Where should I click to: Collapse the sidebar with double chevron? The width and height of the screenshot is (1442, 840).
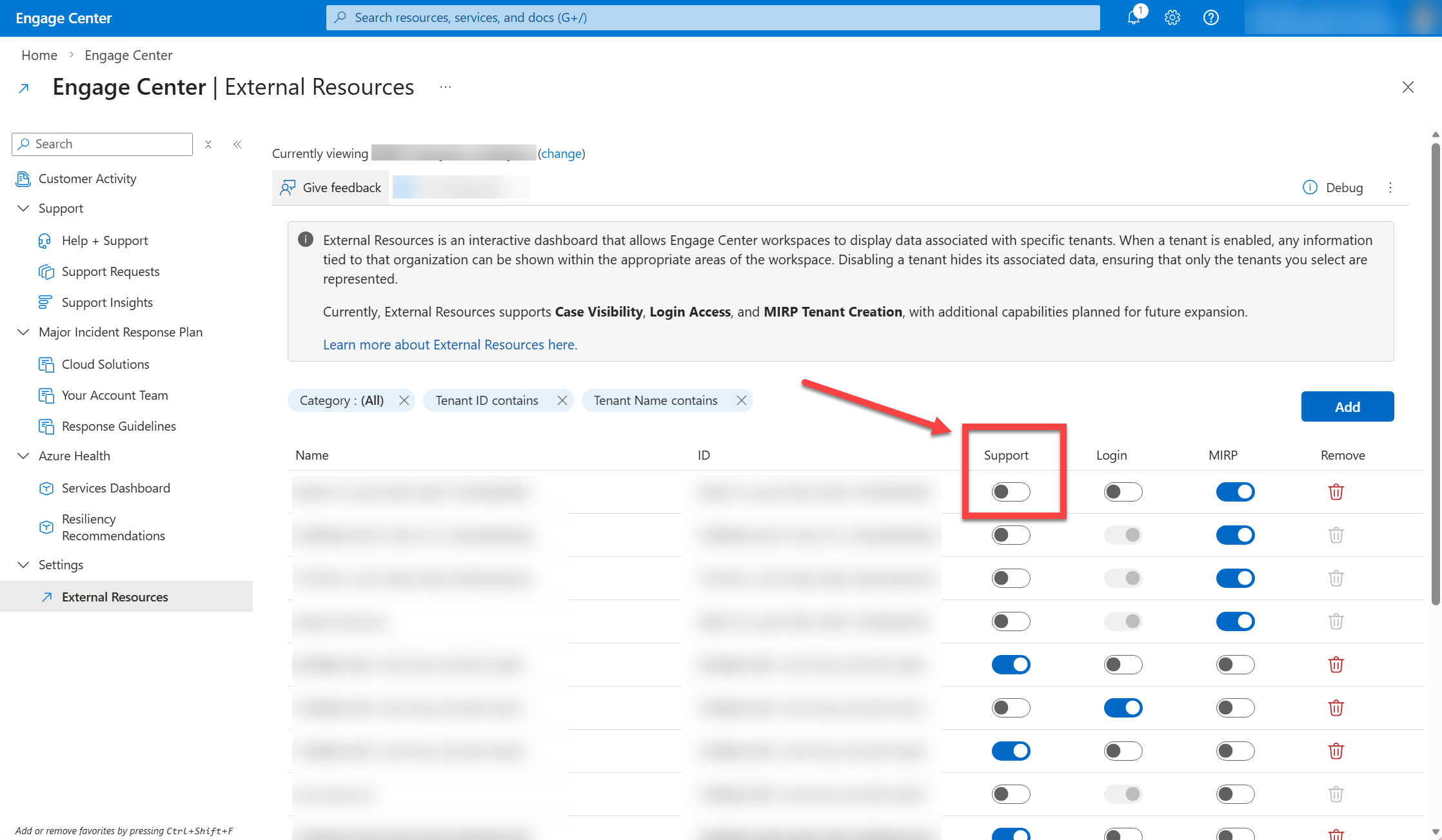[237, 144]
